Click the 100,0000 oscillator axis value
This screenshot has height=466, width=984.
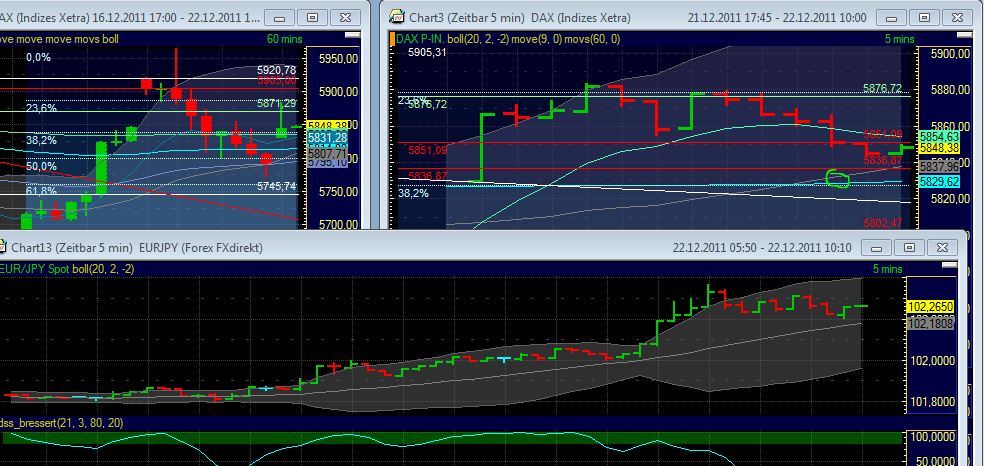coord(933,437)
